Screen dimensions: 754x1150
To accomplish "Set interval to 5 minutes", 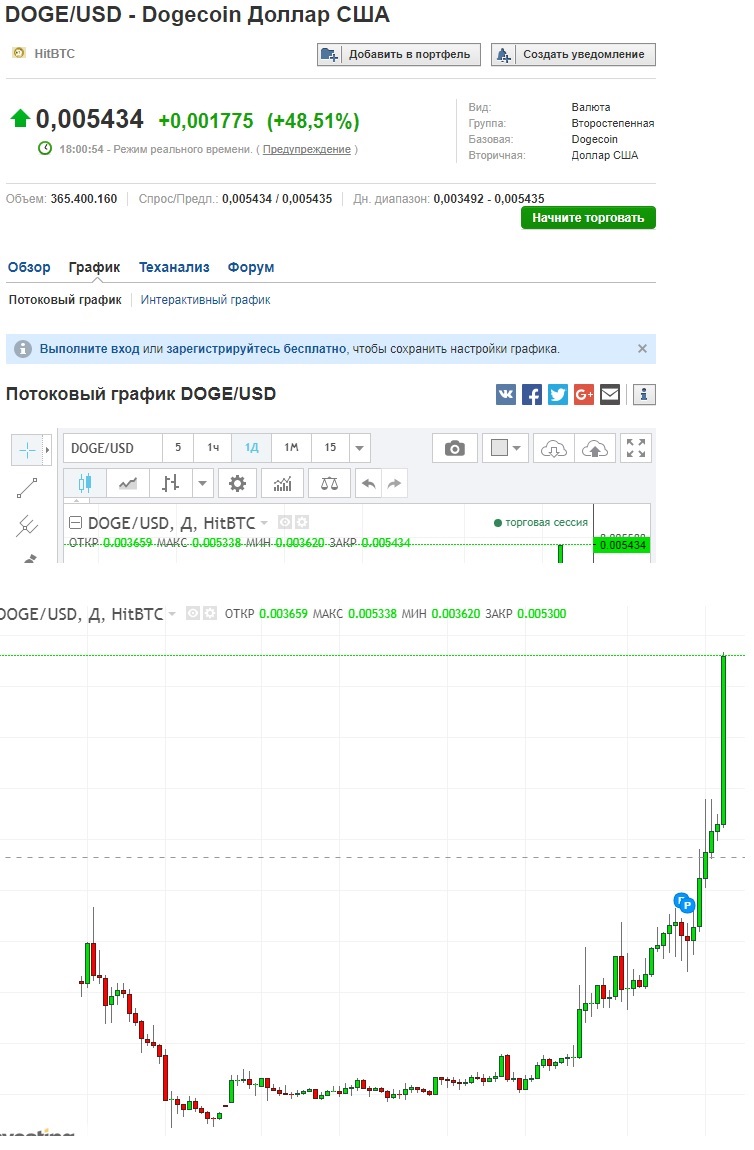I will click(x=177, y=447).
